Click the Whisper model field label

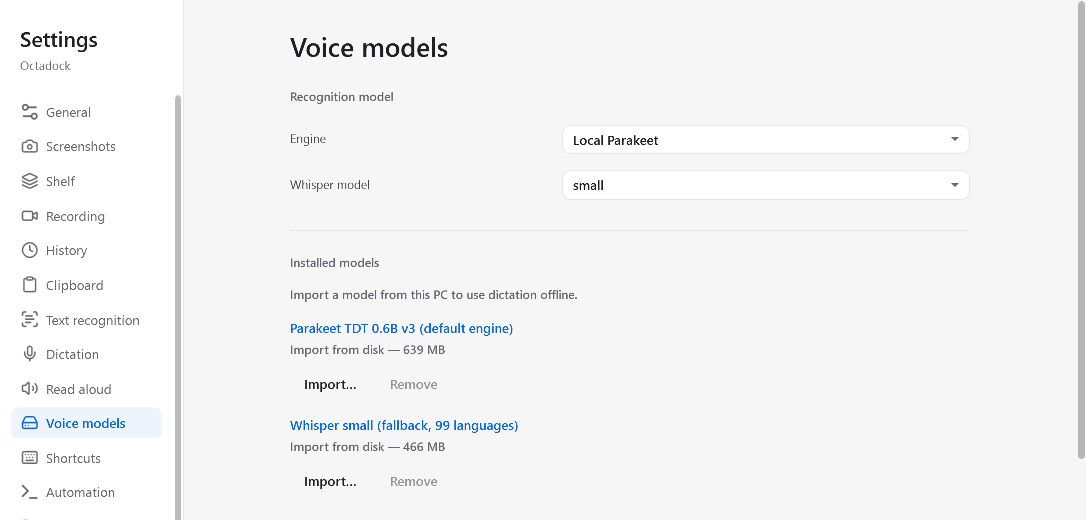[330, 185]
